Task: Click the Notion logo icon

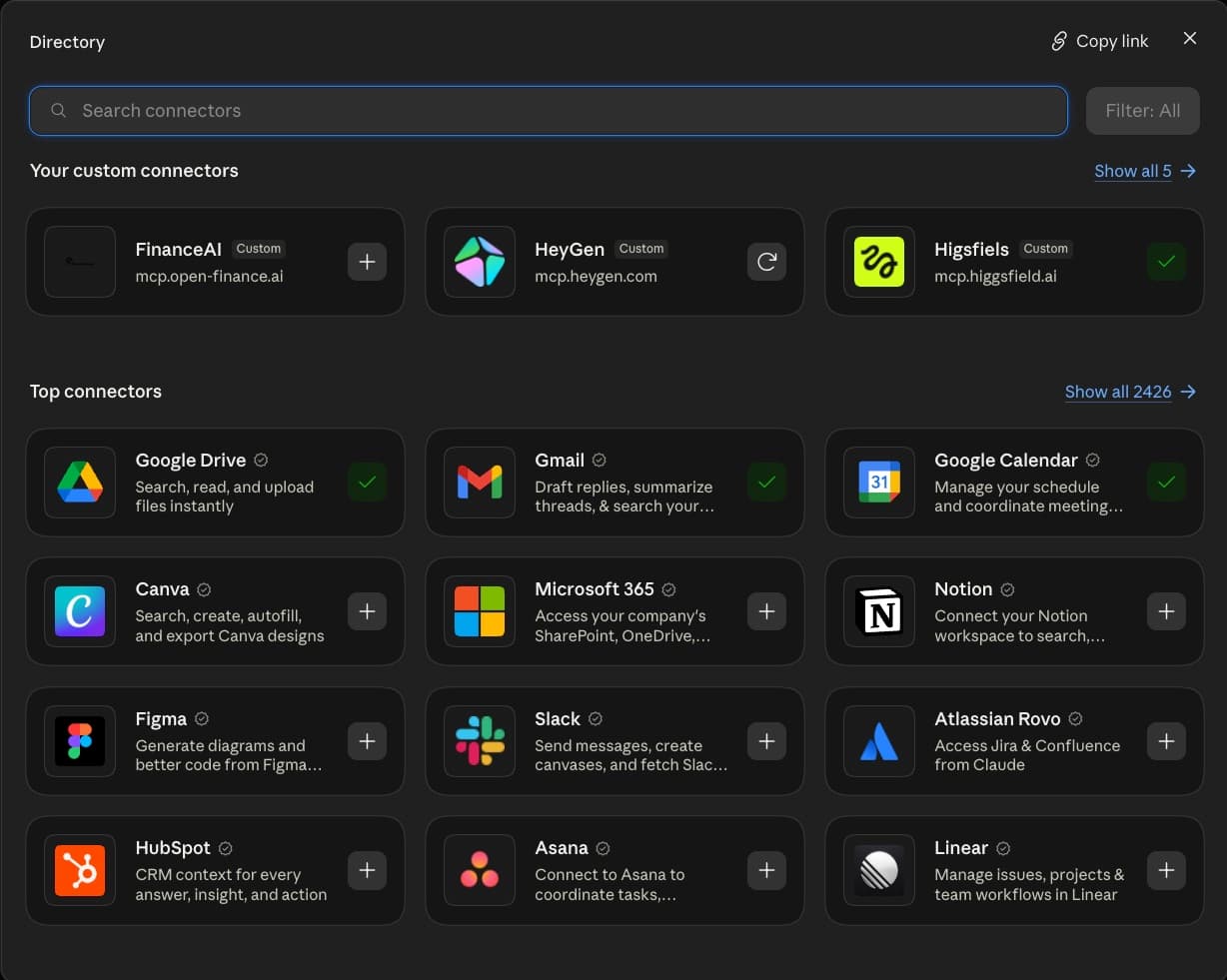Action: click(879, 611)
